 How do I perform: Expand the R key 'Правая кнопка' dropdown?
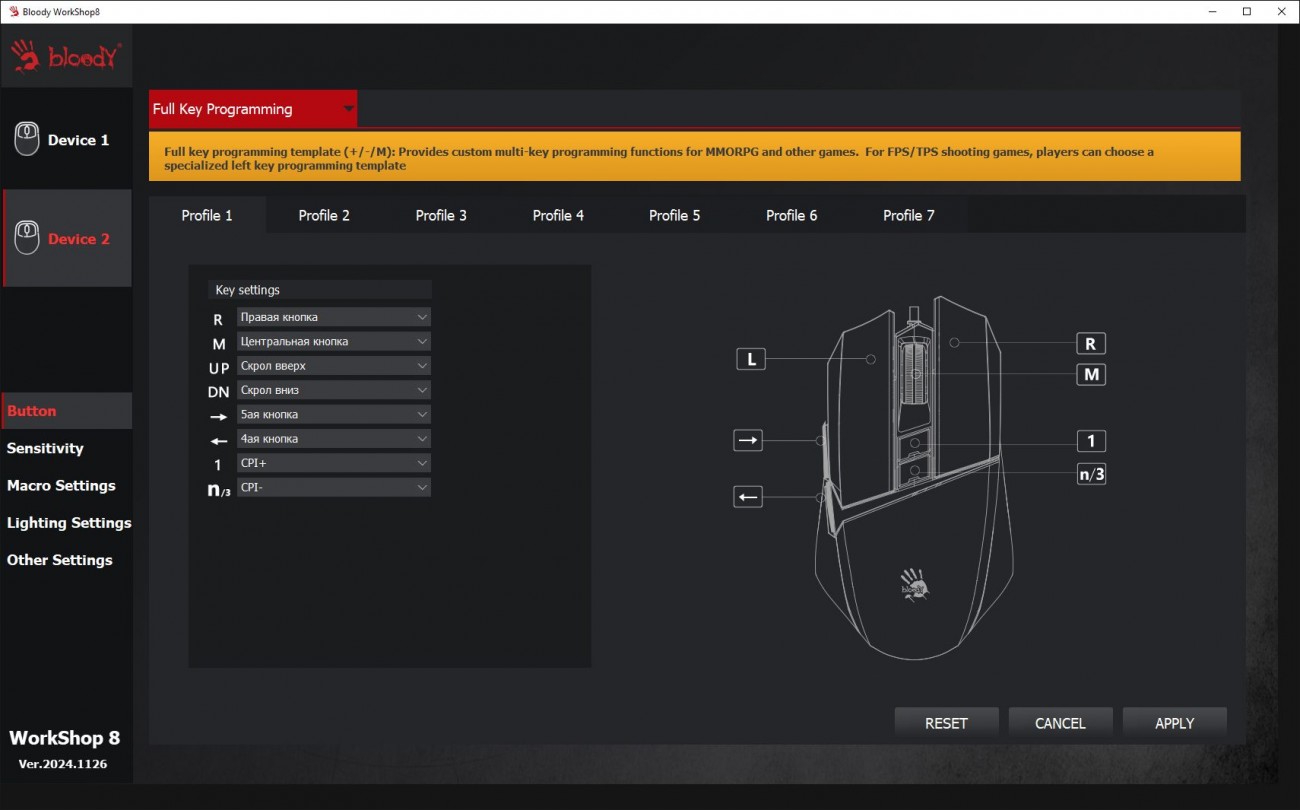(x=333, y=317)
